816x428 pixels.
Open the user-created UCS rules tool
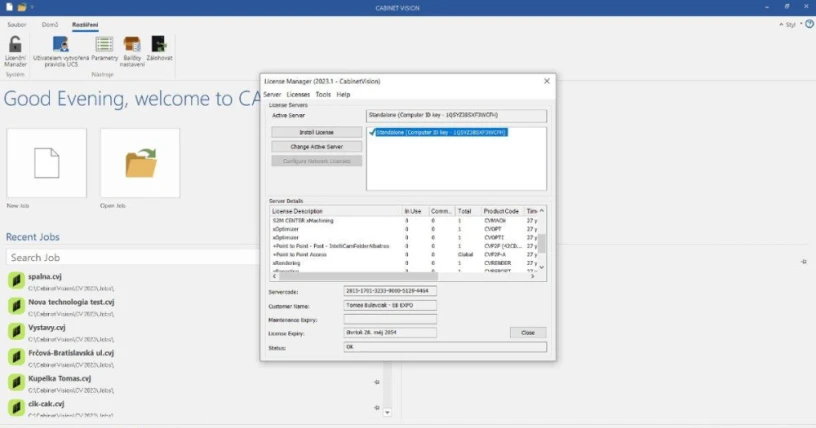[61, 44]
